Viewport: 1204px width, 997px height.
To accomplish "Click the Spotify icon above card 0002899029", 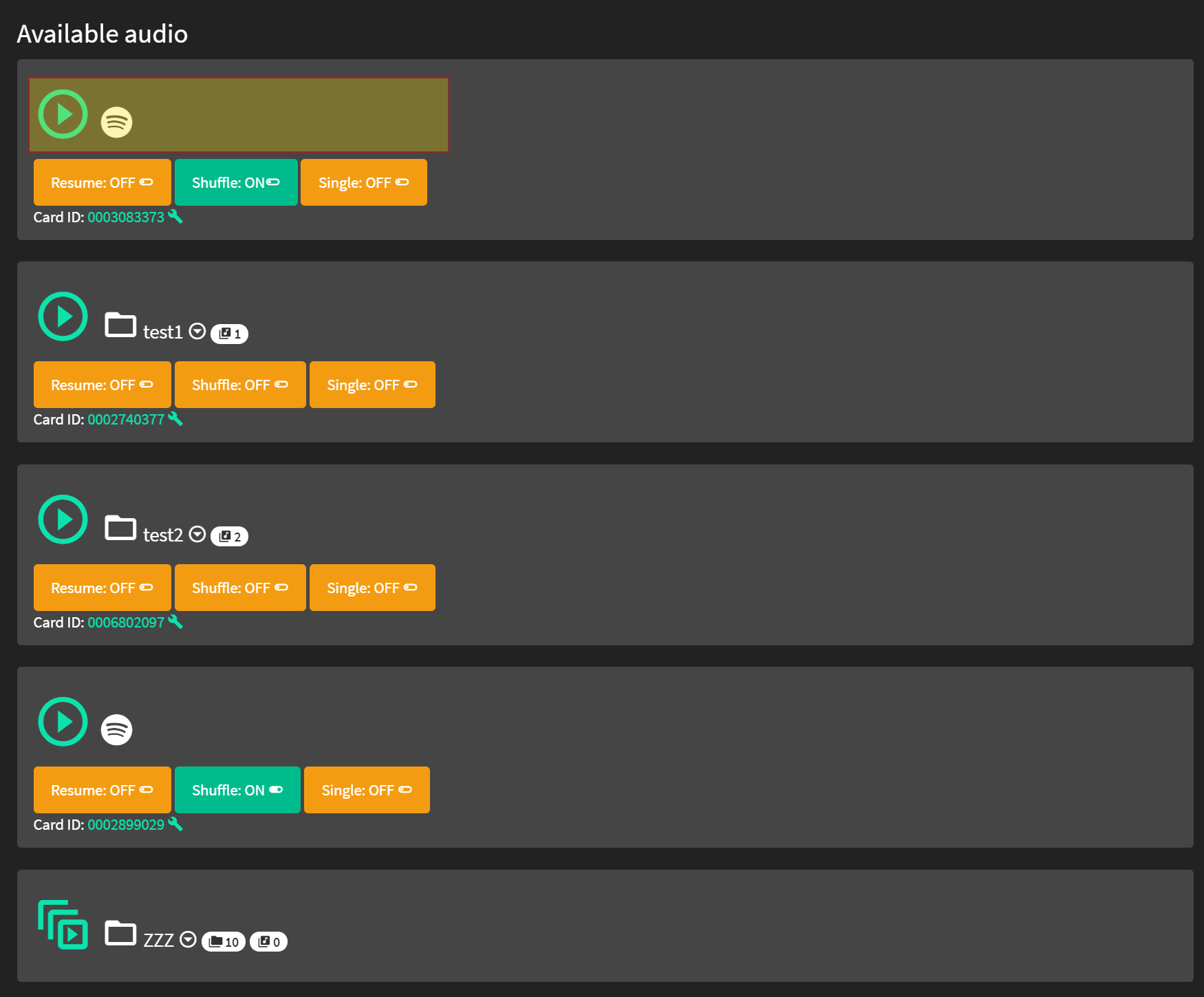I will tap(117, 729).
